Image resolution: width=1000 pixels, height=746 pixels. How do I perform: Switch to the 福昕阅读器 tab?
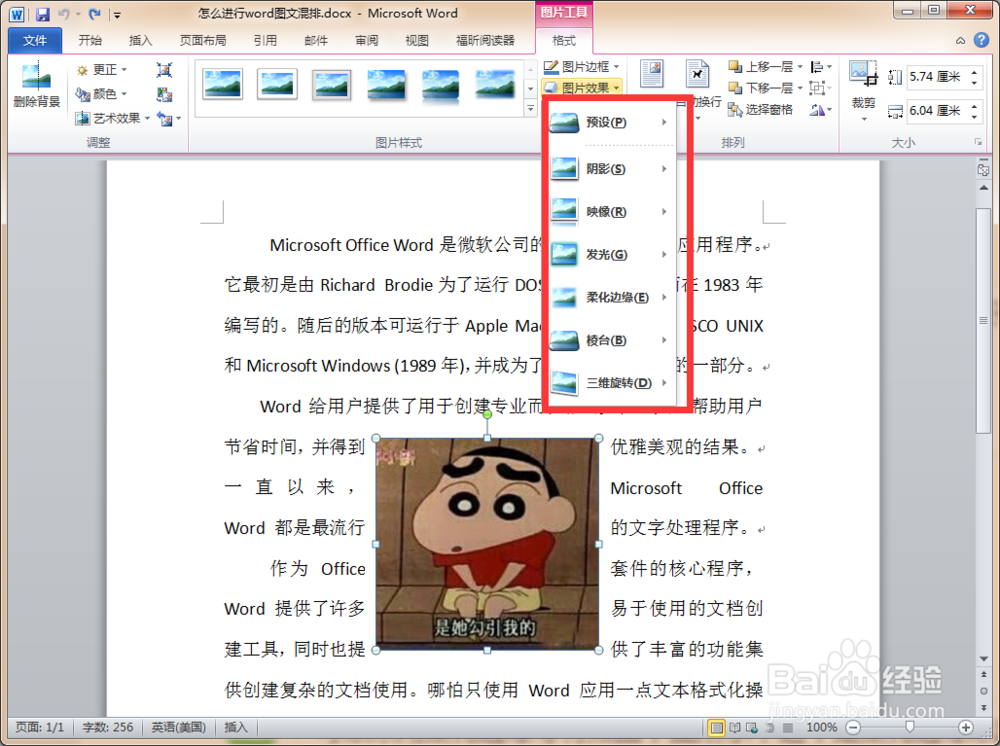click(485, 40)
